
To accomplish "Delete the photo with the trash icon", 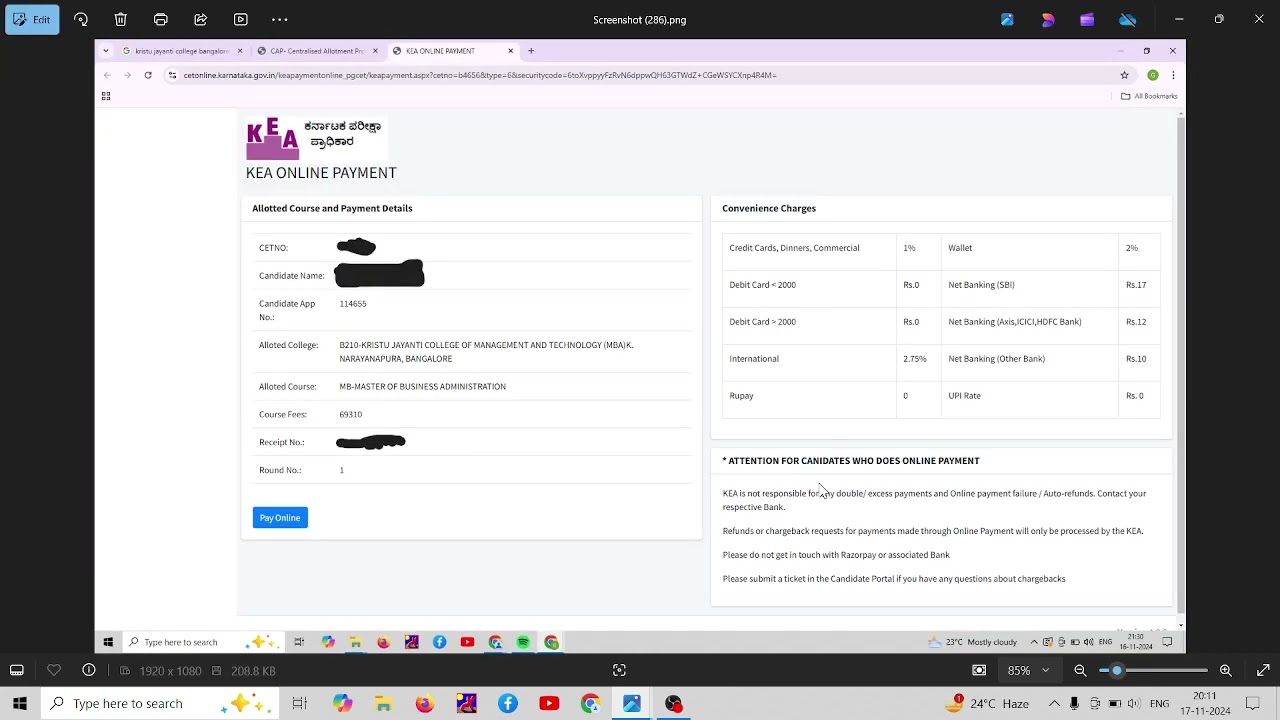I will pos(120,19).
